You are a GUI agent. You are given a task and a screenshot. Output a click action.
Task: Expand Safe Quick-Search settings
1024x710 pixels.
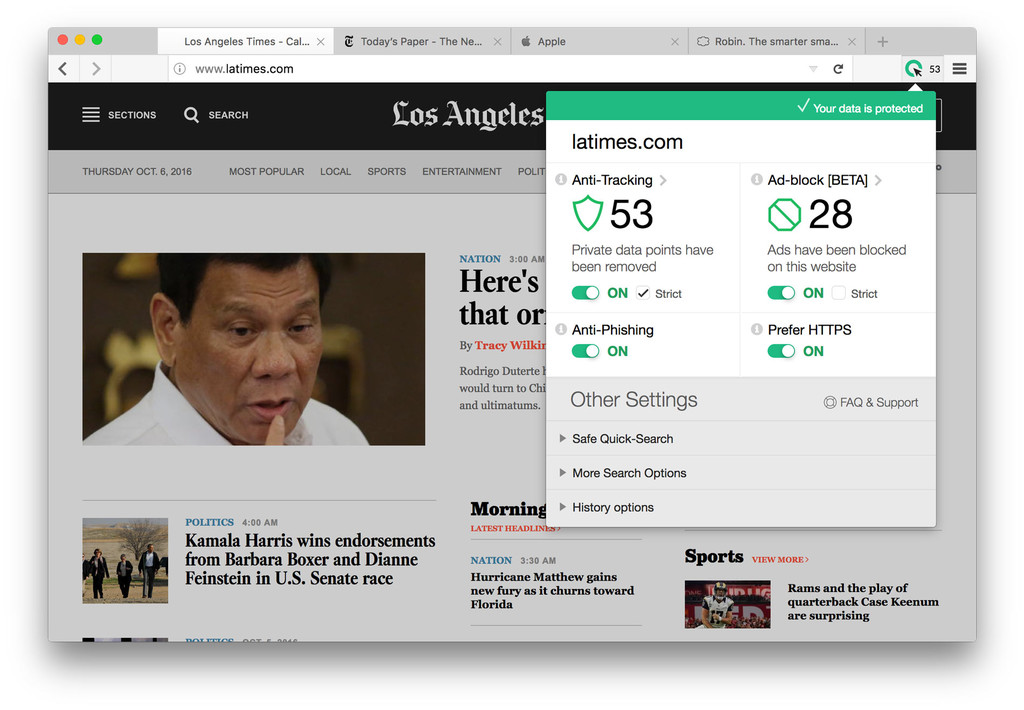click(622, 439)
